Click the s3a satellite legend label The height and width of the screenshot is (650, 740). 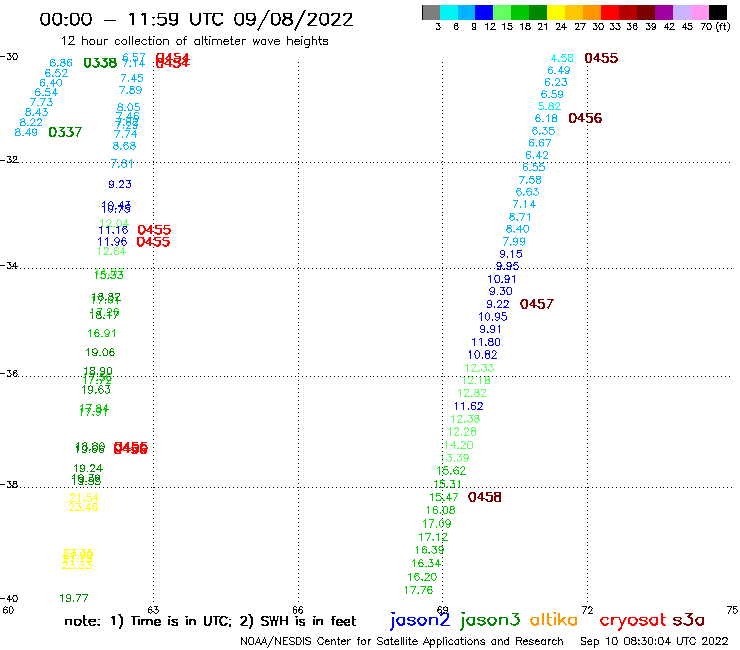click(x=688, y=620)
